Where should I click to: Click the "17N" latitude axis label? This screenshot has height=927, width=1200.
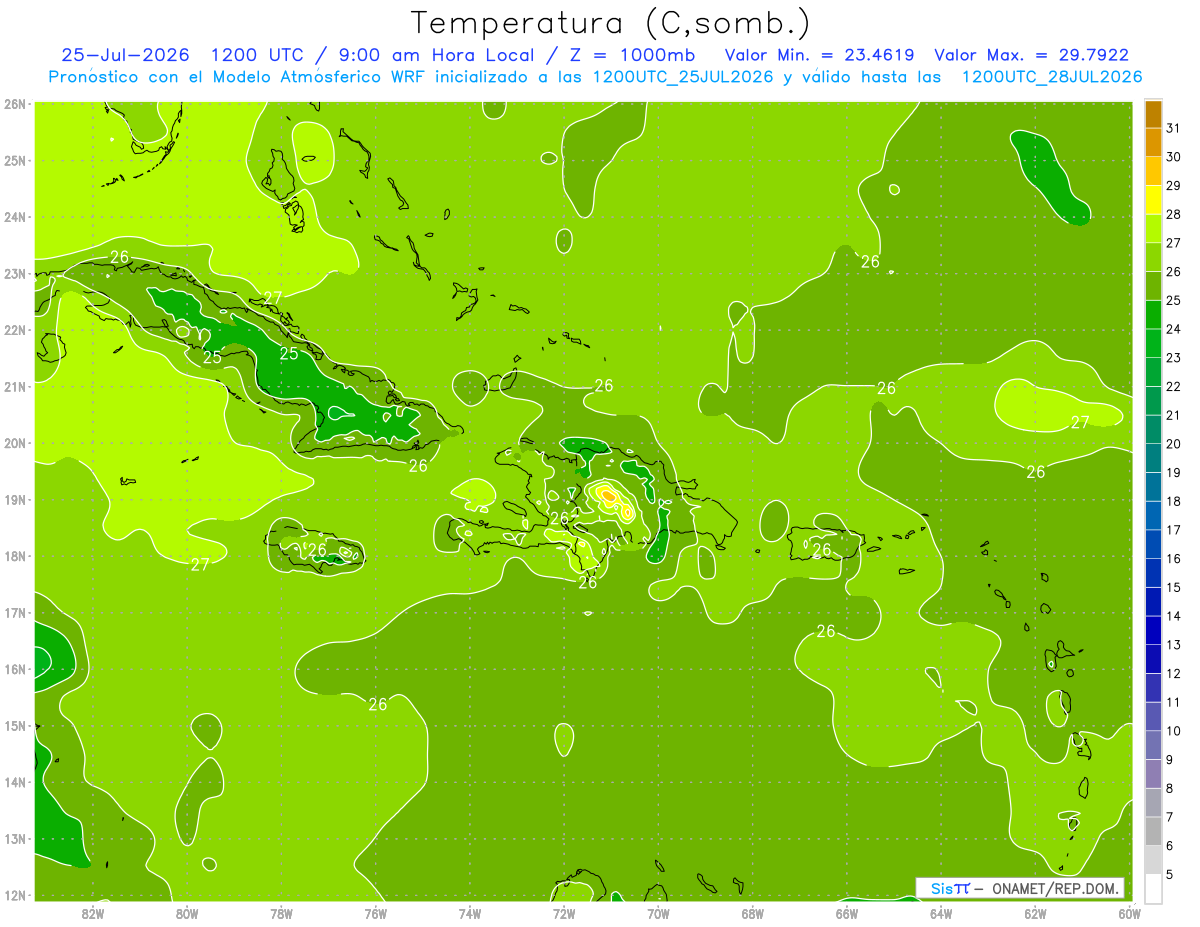14,612
